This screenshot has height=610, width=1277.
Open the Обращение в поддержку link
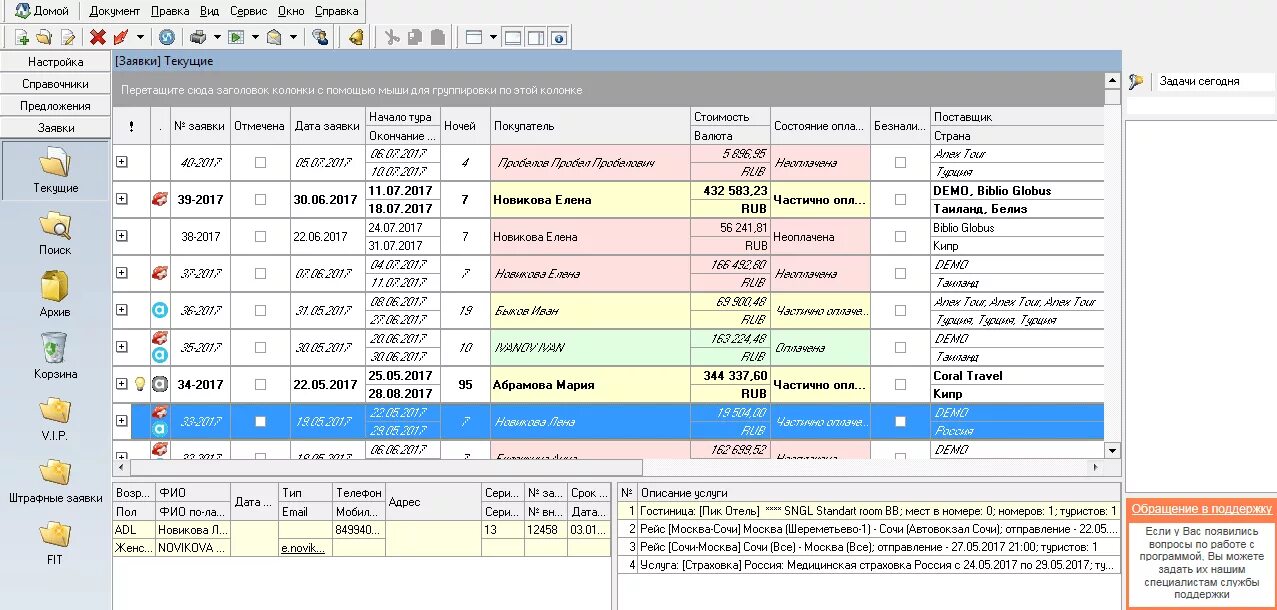point(1201,509)
